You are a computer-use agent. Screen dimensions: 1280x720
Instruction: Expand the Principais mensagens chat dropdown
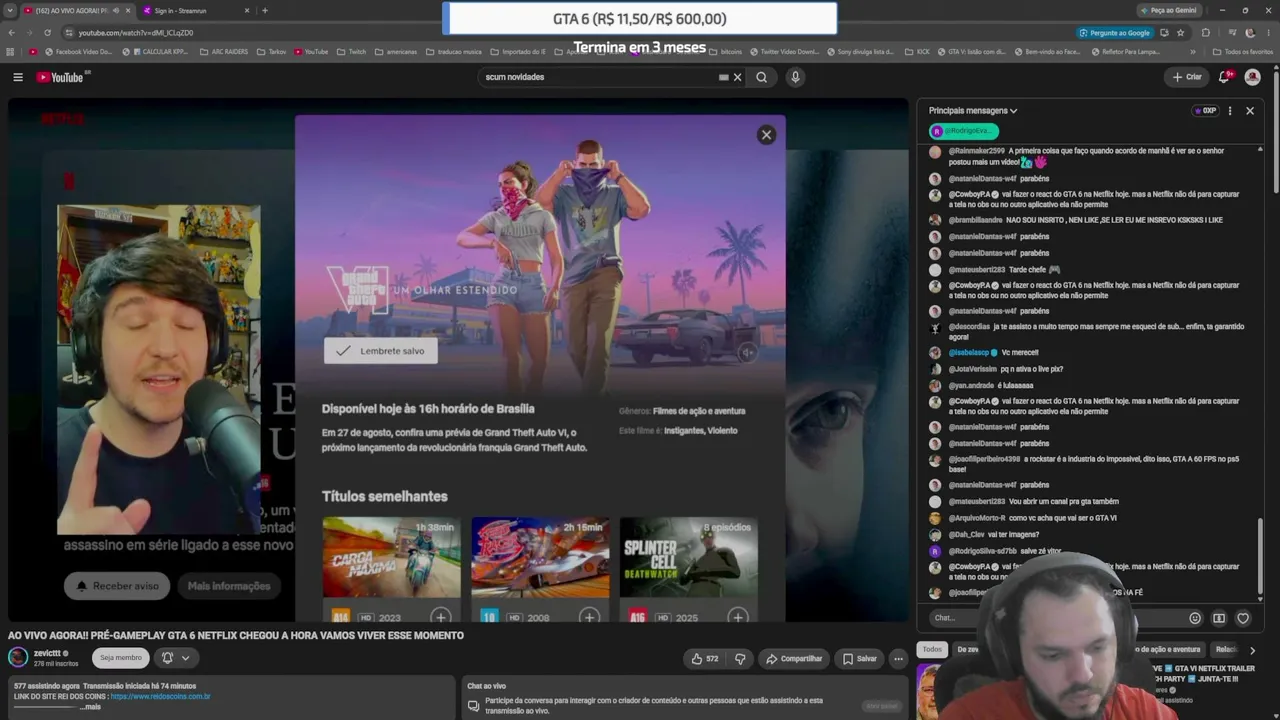coord(972,111)
